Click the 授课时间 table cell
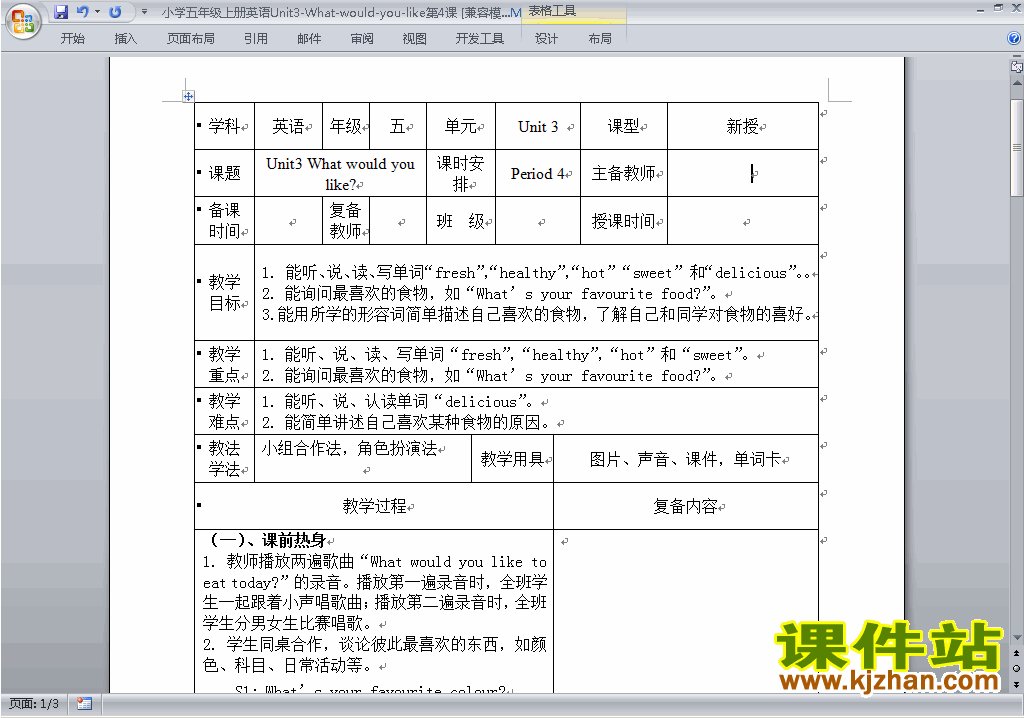 [x=624, y=221]
